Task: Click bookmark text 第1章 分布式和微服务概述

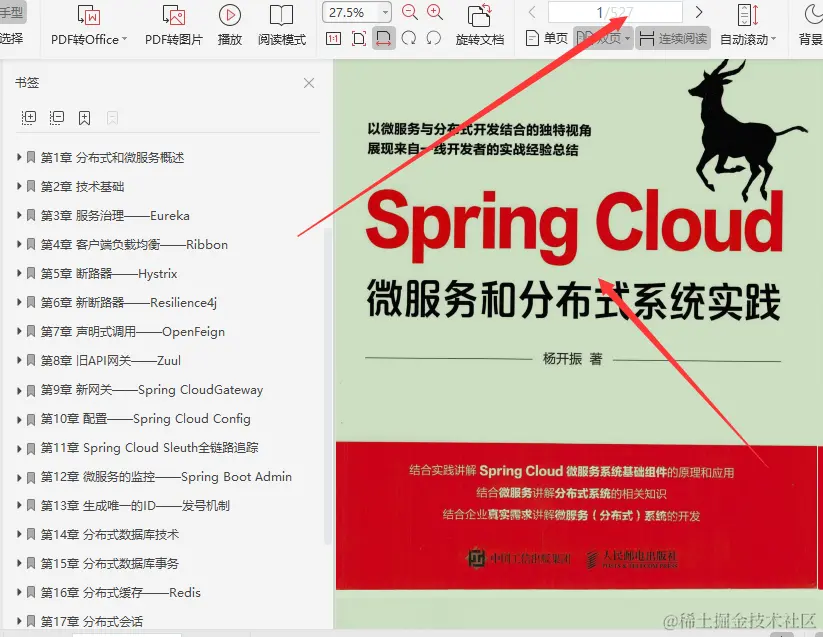Action: [x=112, y=157]
